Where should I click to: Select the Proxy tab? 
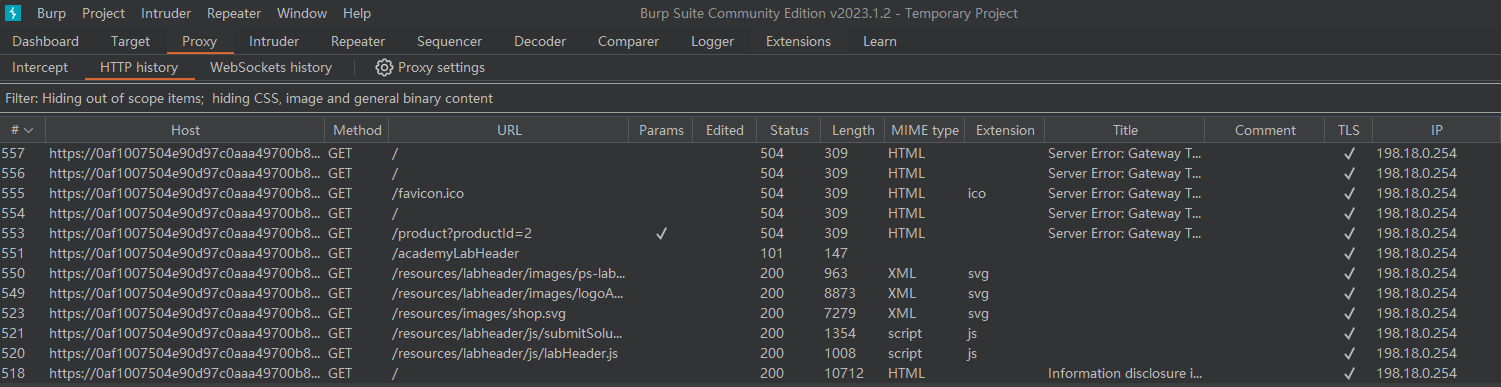pyautogui.click(x=200, y=41)
